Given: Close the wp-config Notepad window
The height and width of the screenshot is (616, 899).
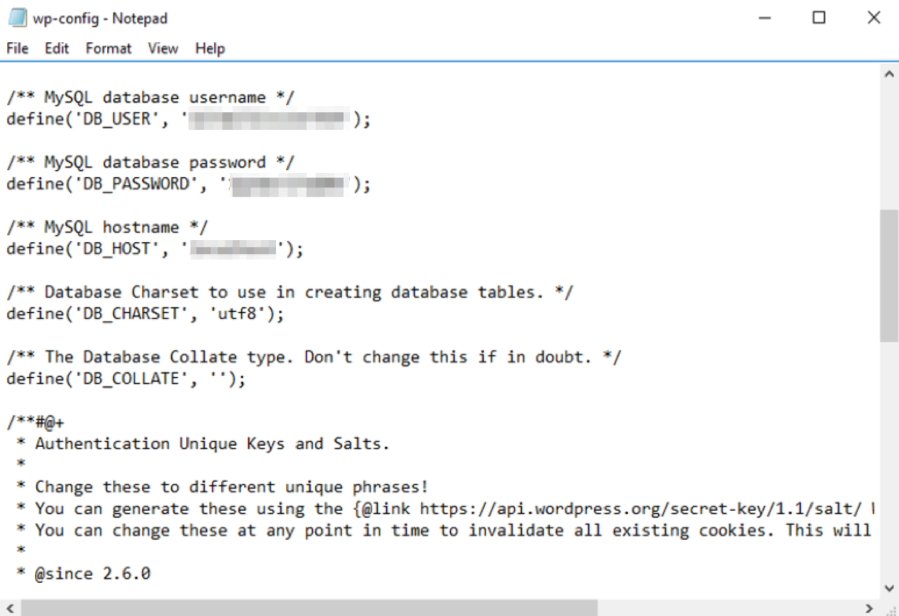Looking at the screenshot, I should 873,18.
